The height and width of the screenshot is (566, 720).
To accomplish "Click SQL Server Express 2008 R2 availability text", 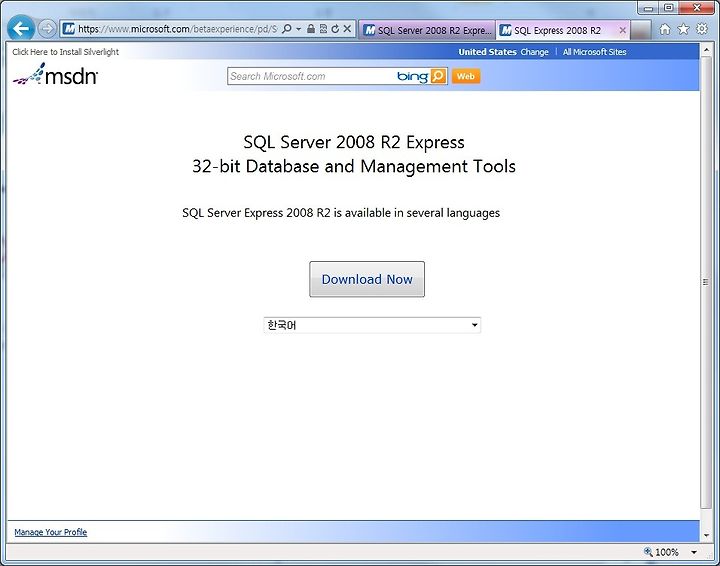I will tap(341, 213).
